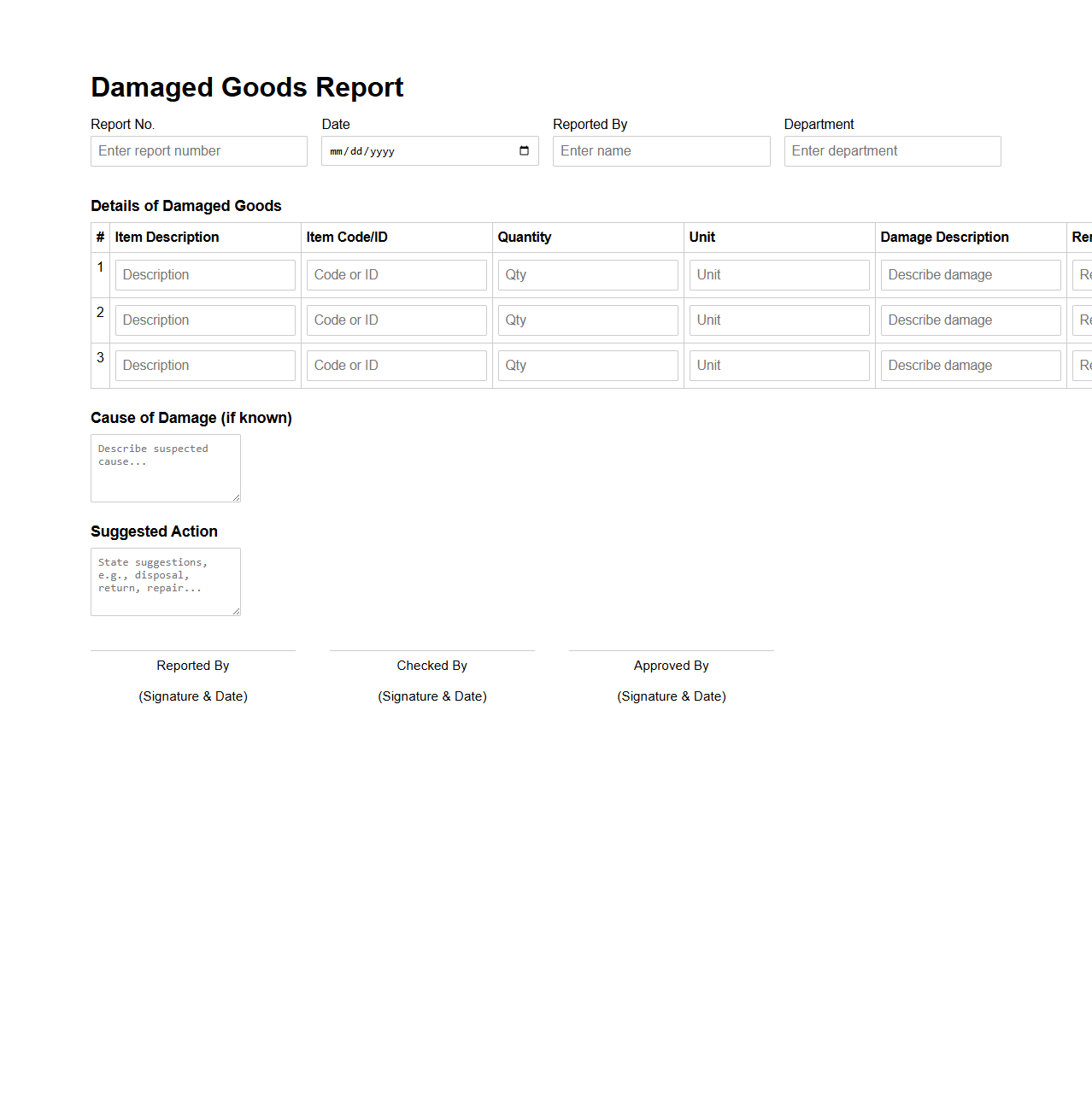Screen dimensions: 1092x1098
Task: Click the Code or ID field in row 3
Action: coord(396,365)
